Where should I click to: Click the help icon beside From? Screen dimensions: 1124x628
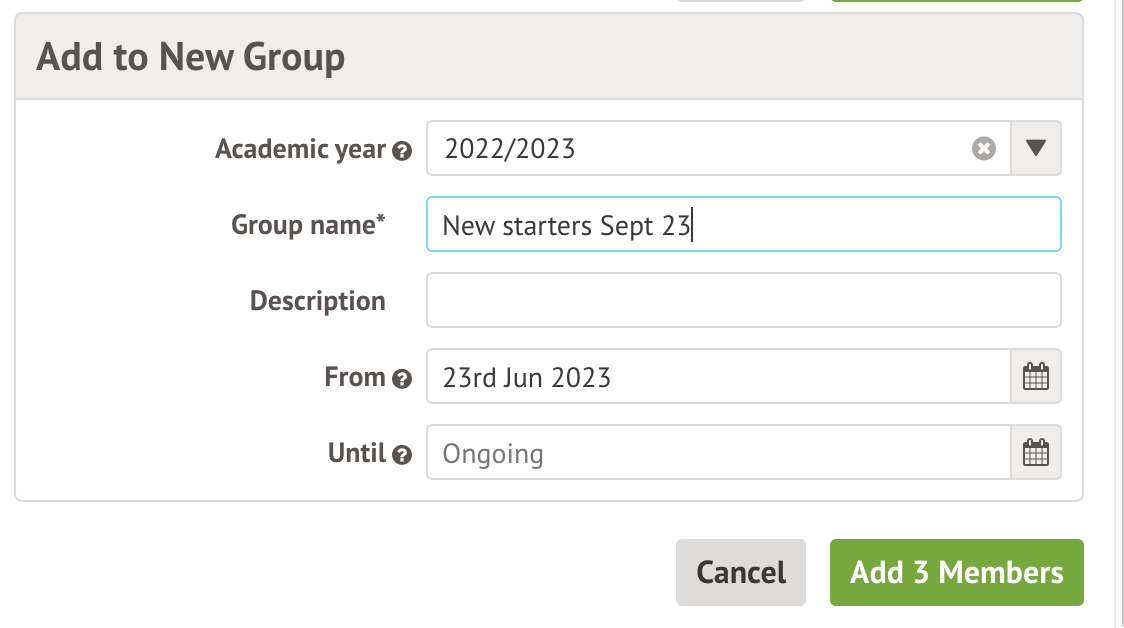402,379
